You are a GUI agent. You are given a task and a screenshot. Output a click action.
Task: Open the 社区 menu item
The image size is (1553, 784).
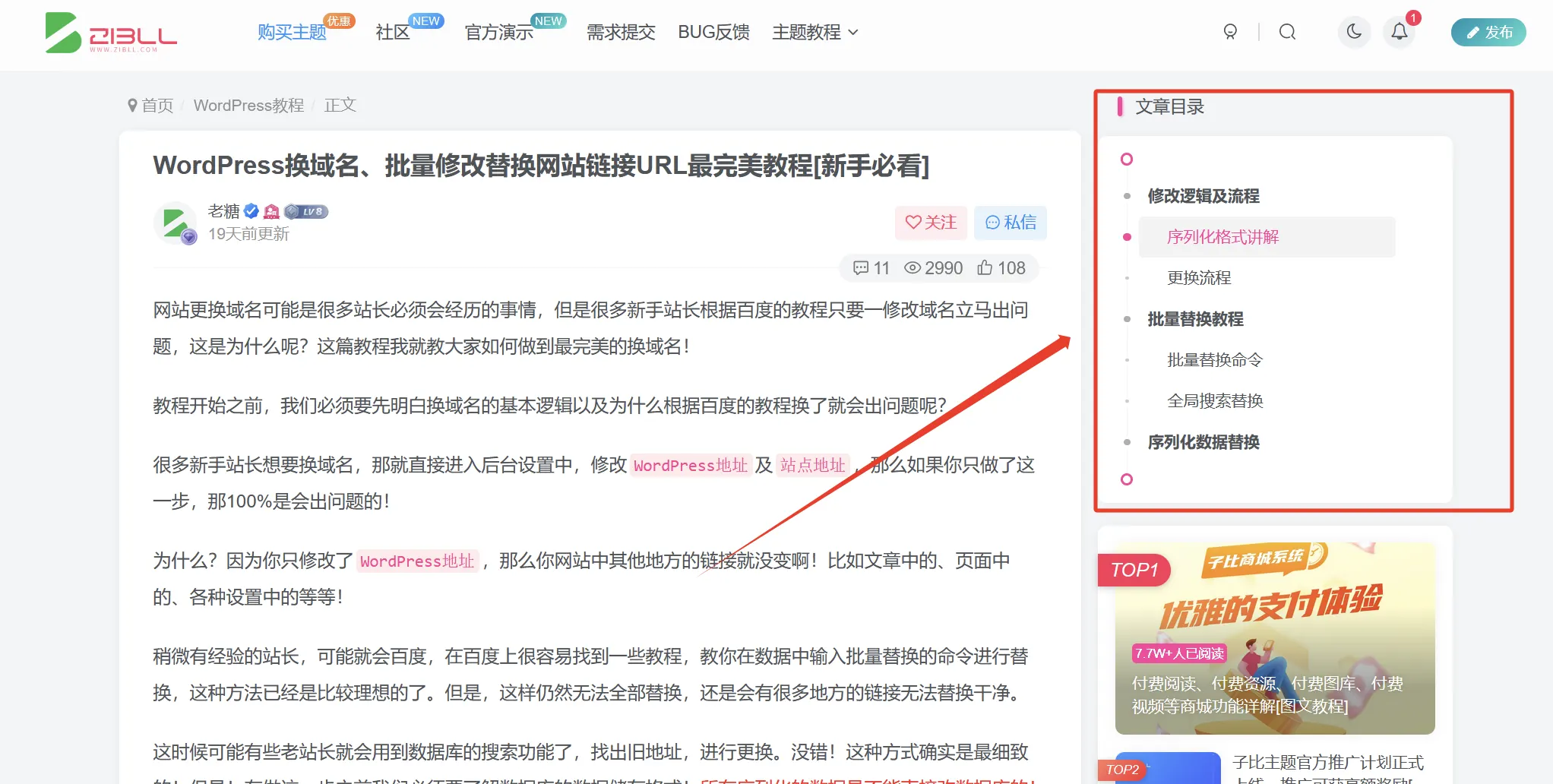(393, 32)
